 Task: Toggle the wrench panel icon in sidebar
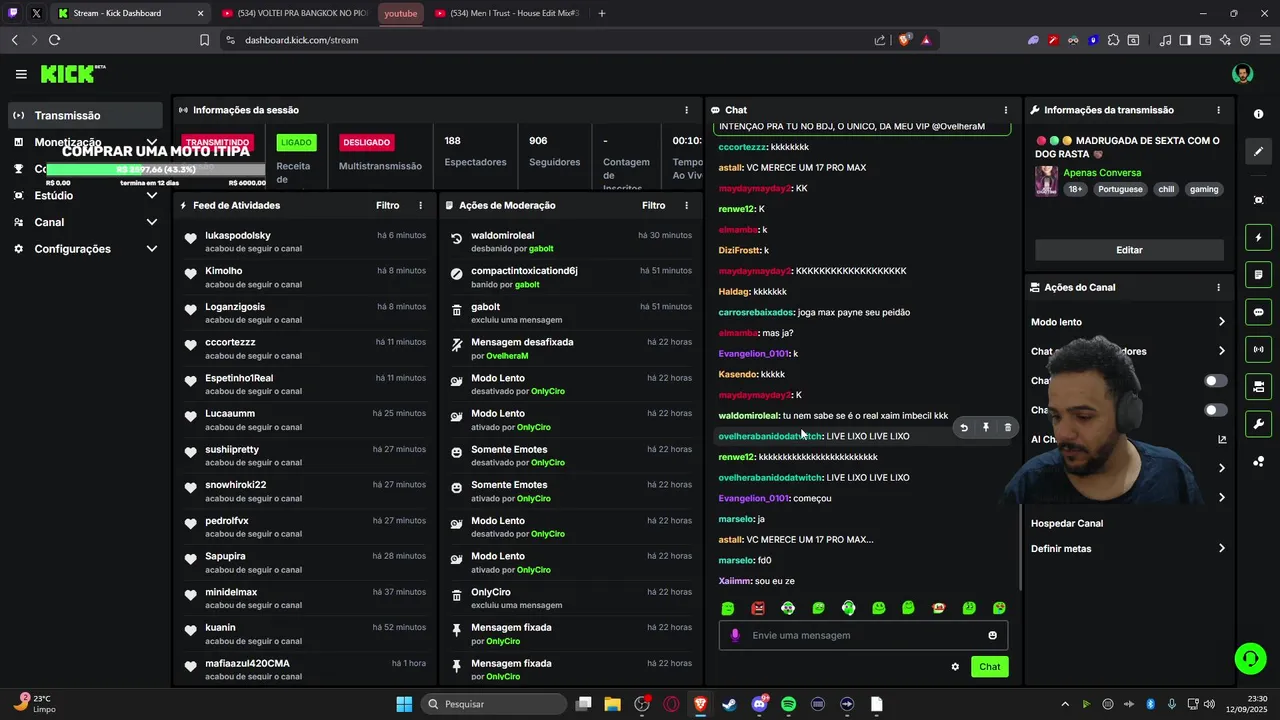(1258, 424)
